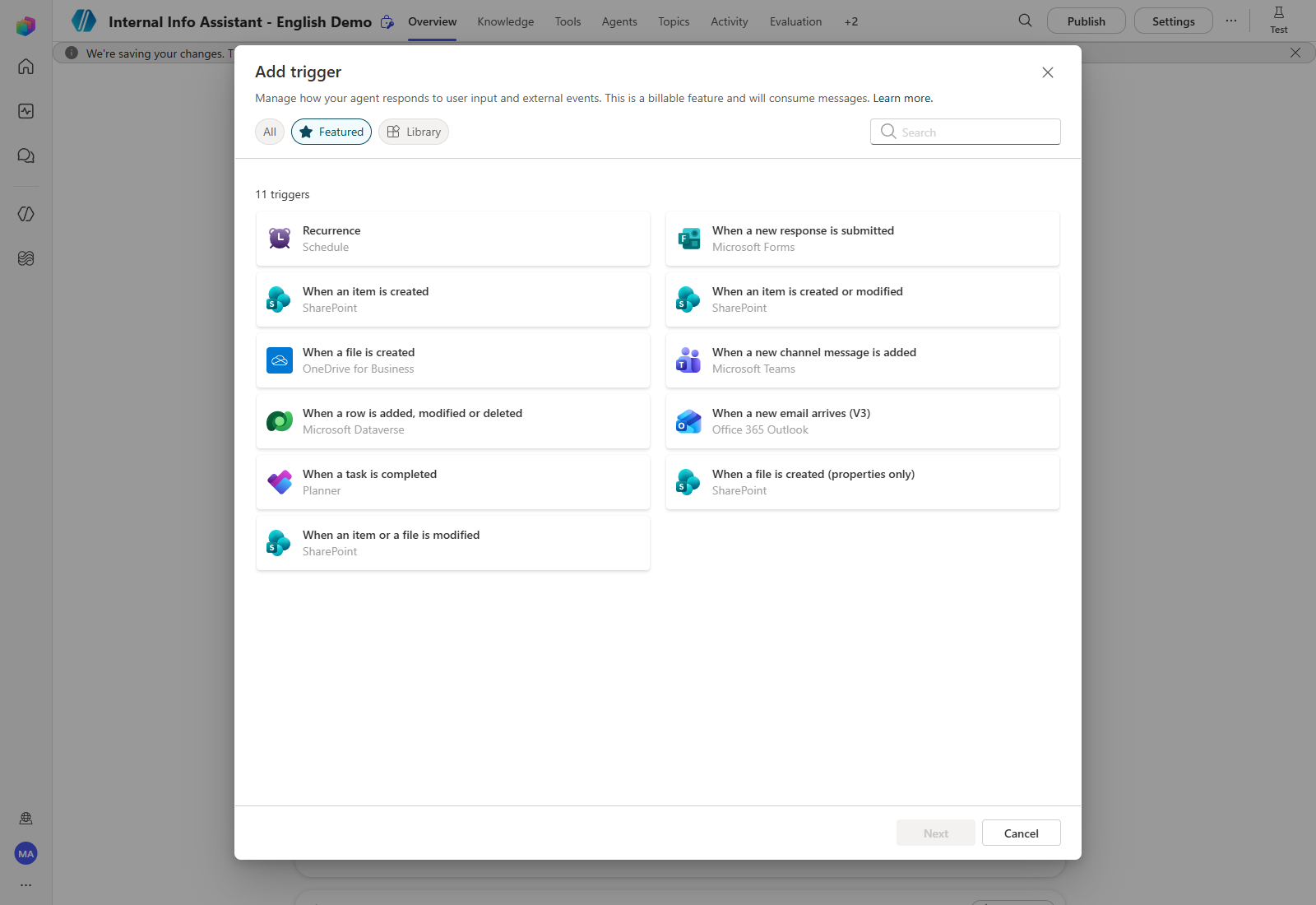This screenshot has width=1316, height=905.
Task: Click the Learn more link
Action: (x=902, y=98)
